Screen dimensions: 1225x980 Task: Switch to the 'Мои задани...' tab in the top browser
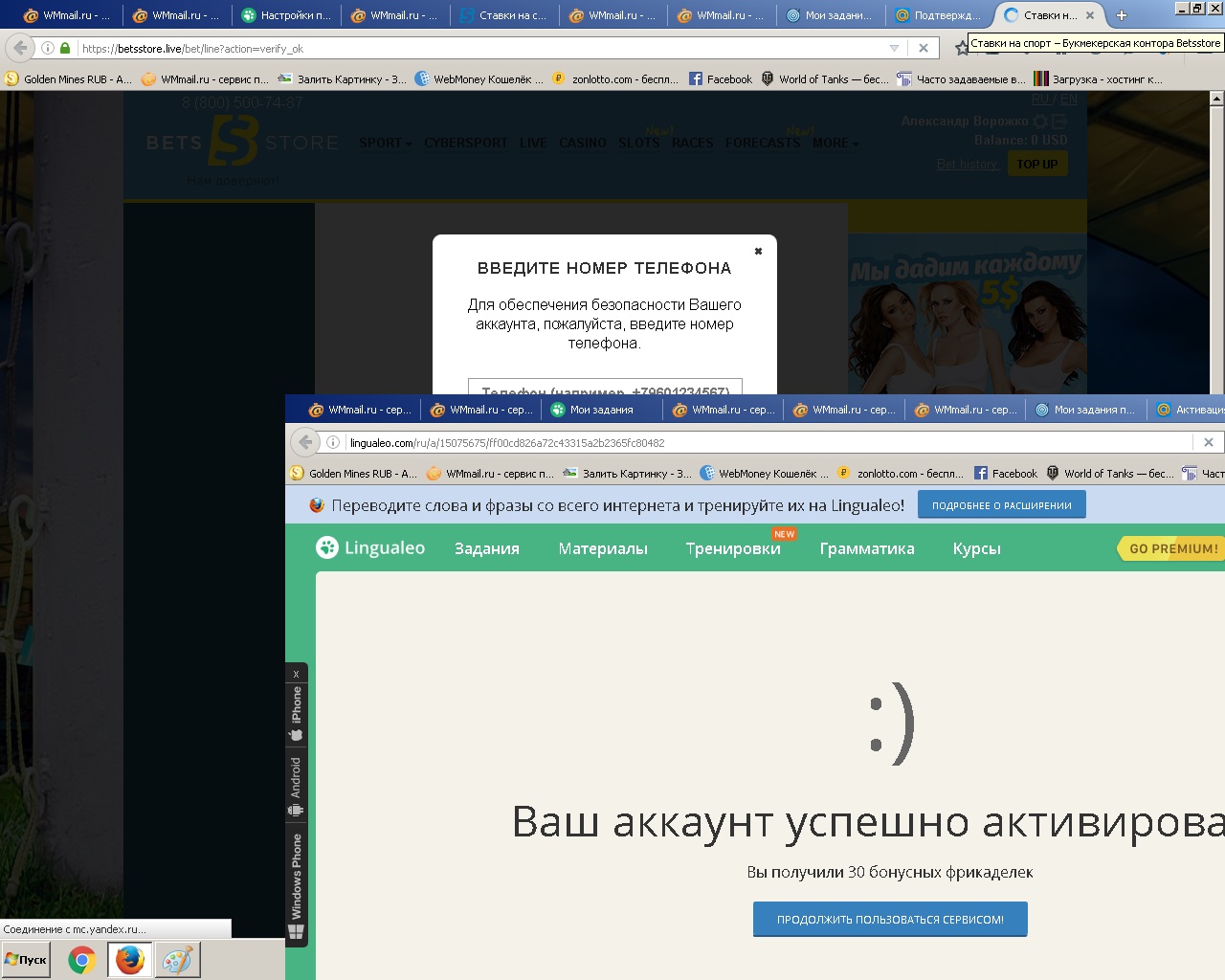[830, 15]
